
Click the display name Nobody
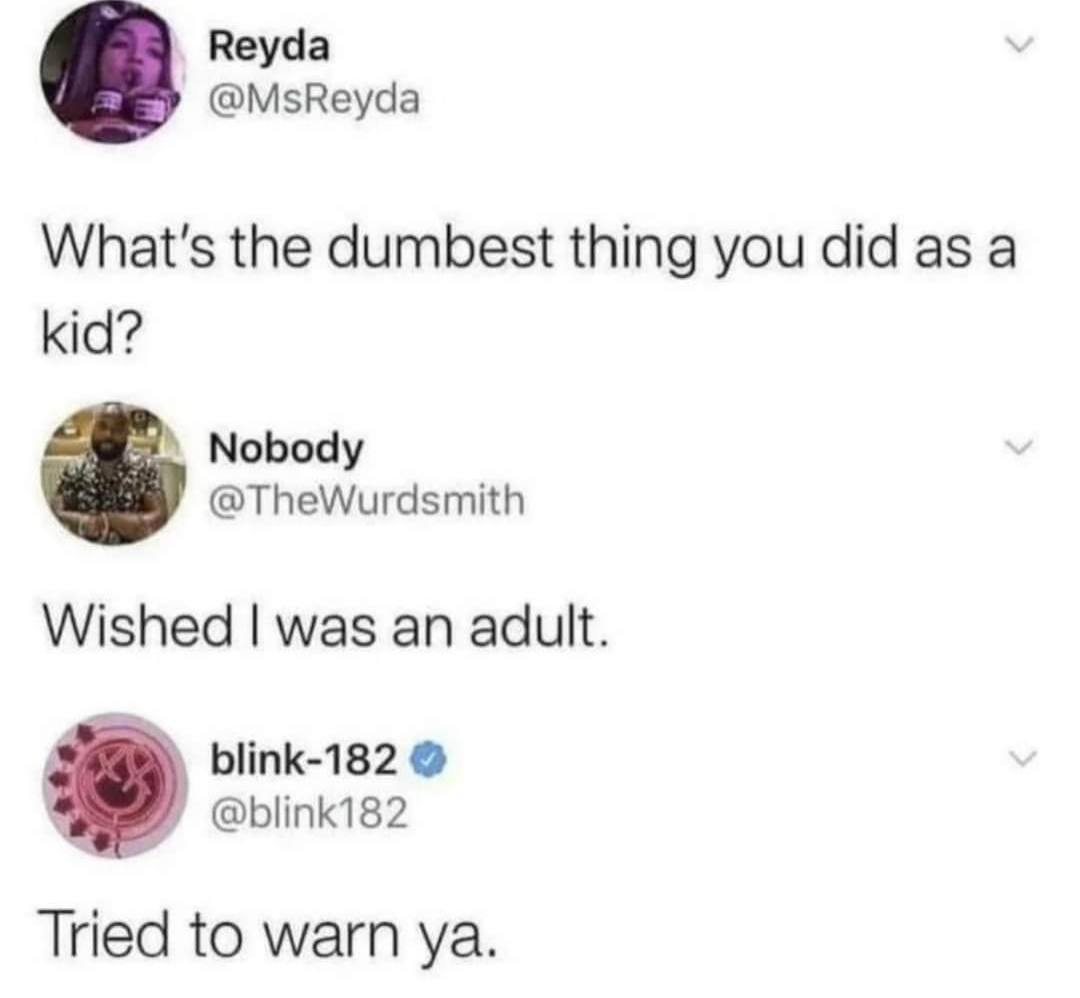coord(286,450)
